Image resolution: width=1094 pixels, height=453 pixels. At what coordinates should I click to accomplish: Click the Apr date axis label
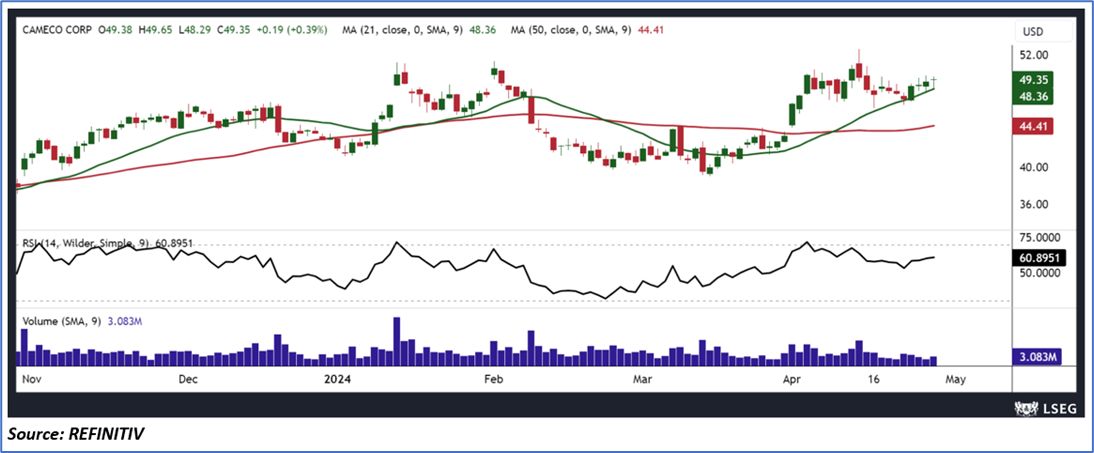click(x=791, y=380)
